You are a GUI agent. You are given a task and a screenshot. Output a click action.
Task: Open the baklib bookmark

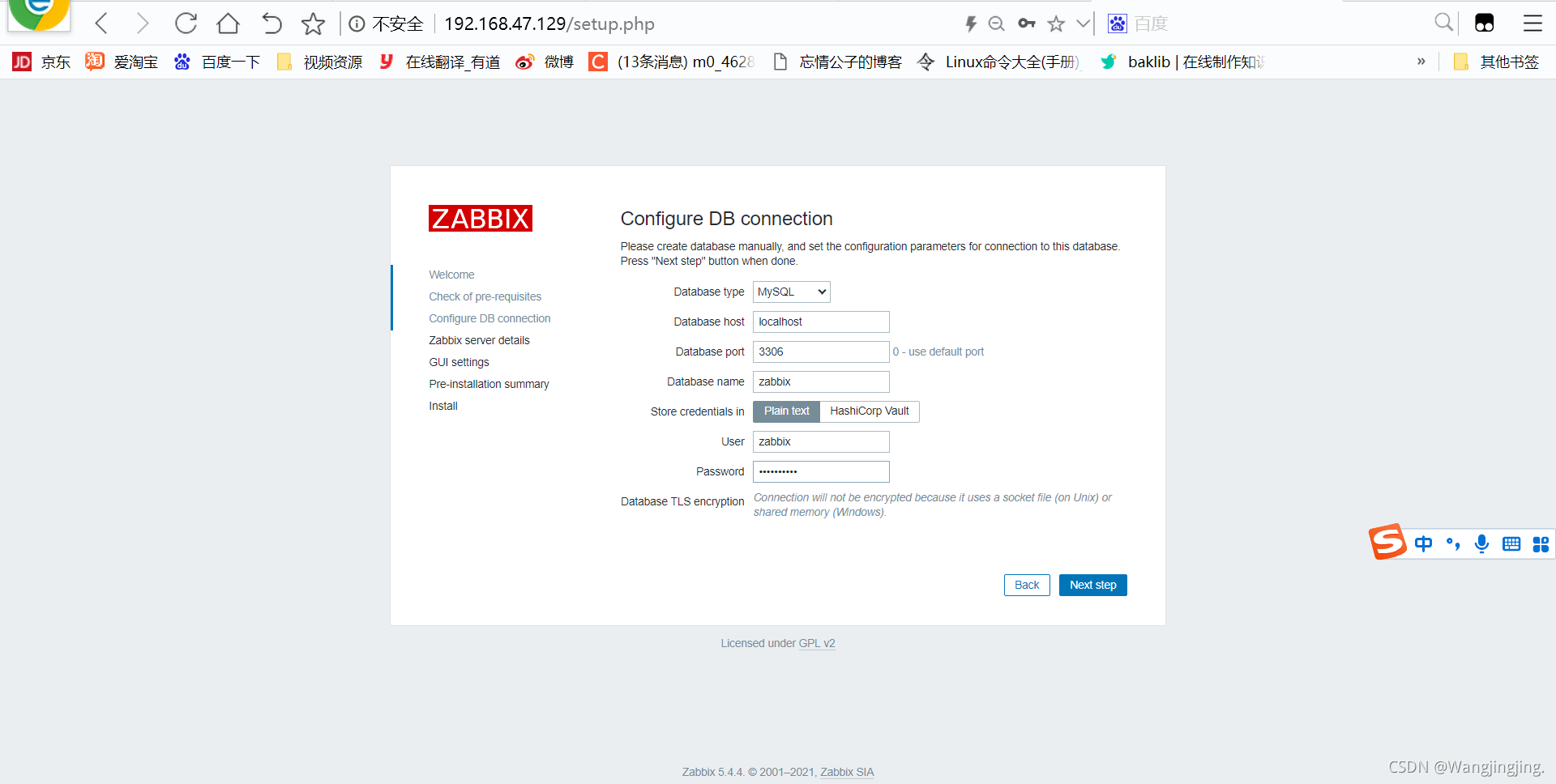[x=1182, y=62]
